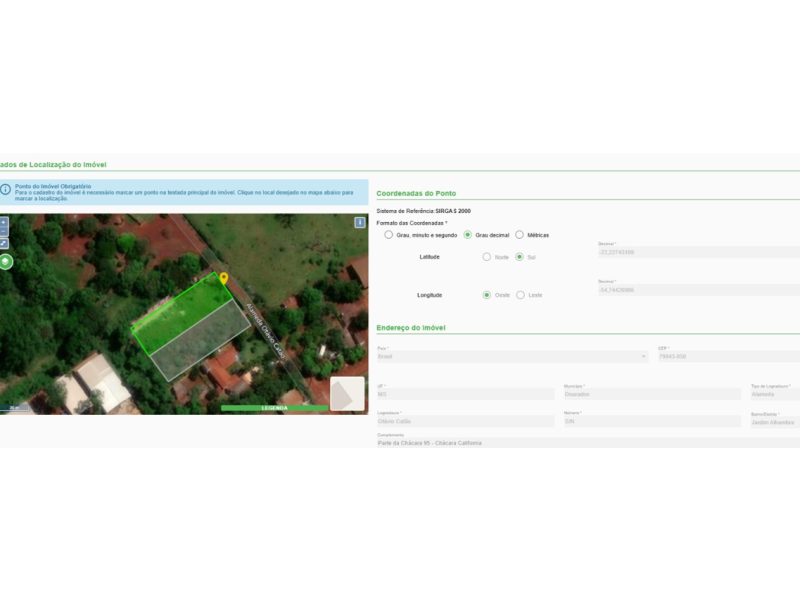This screenshot has width=800, height=600.
Task: Choose 'Norte' for latitude
Action: tap(487, 257)
